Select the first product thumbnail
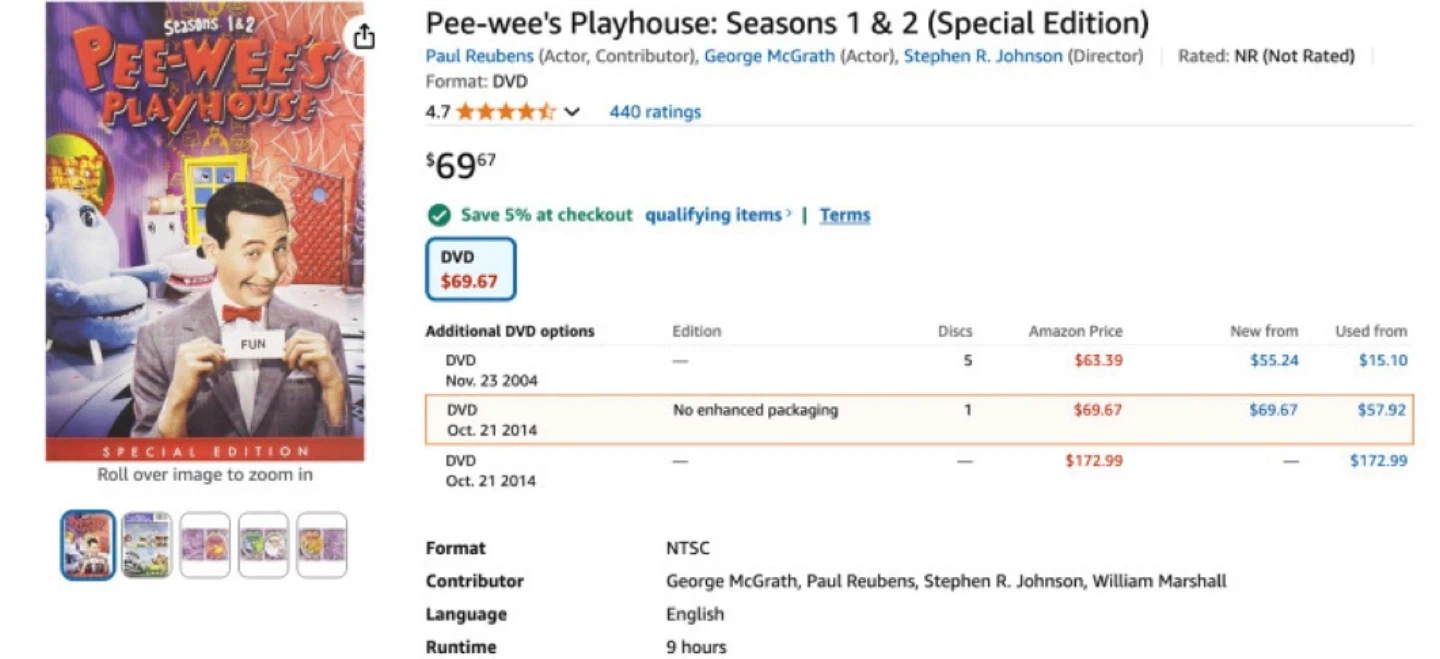Viewport: 1440px width, 659px height. pos(88,545)
